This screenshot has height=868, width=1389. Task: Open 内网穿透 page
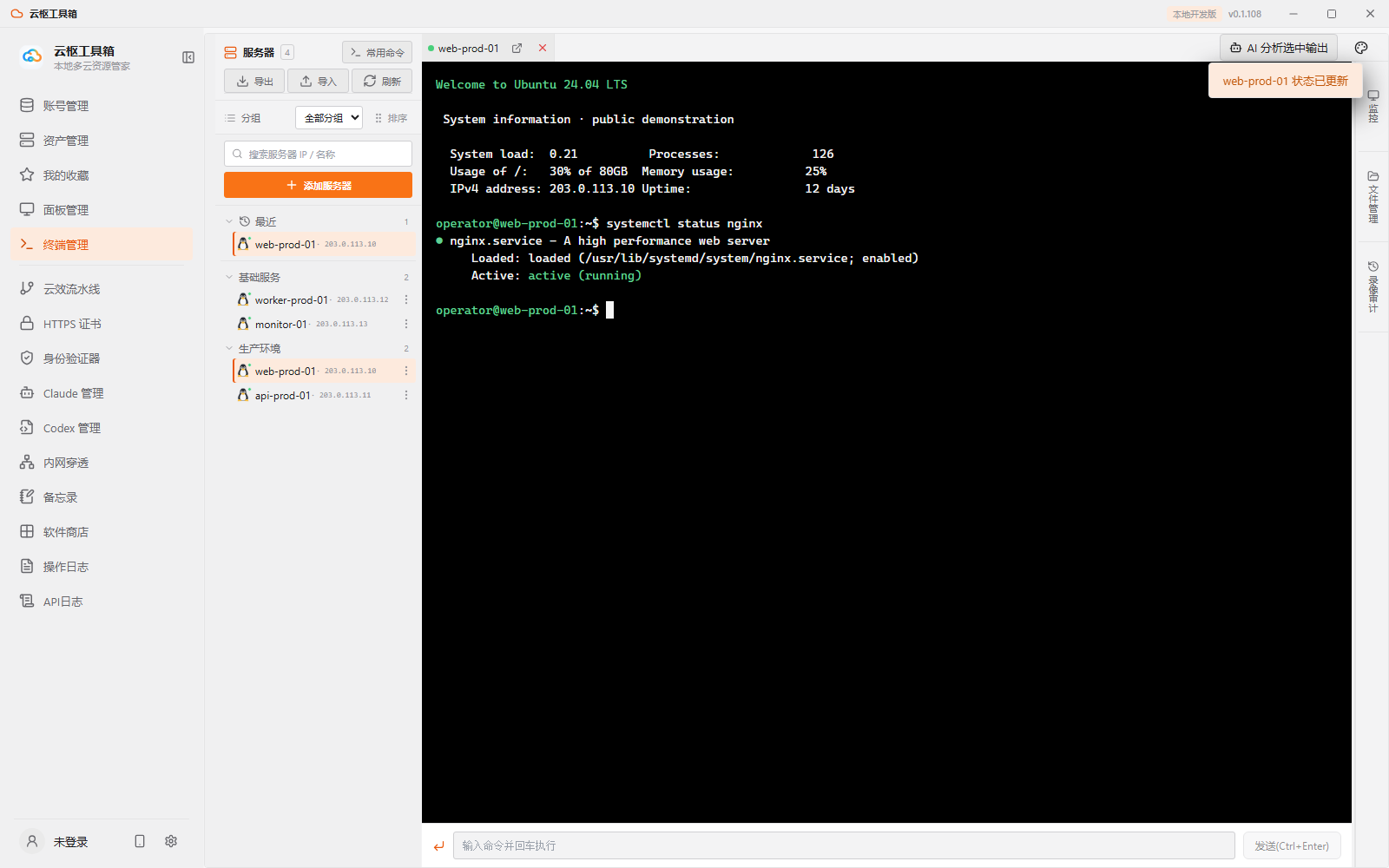[x=102, y=463]
